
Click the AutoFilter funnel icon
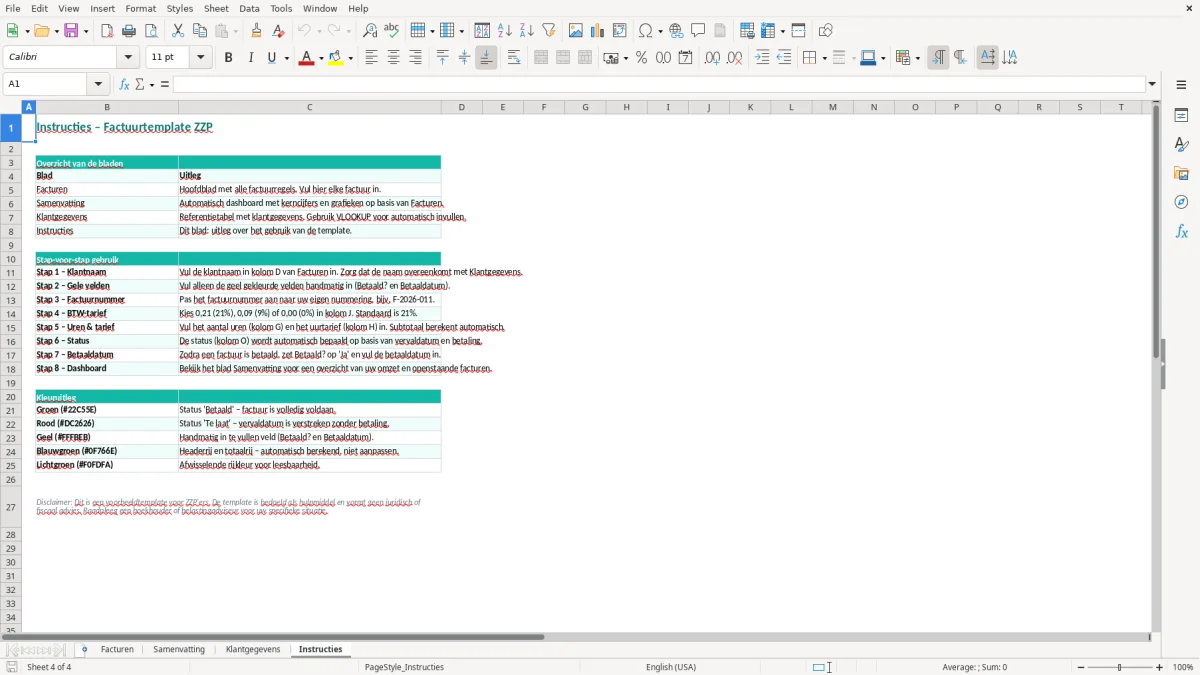(549, 31)
